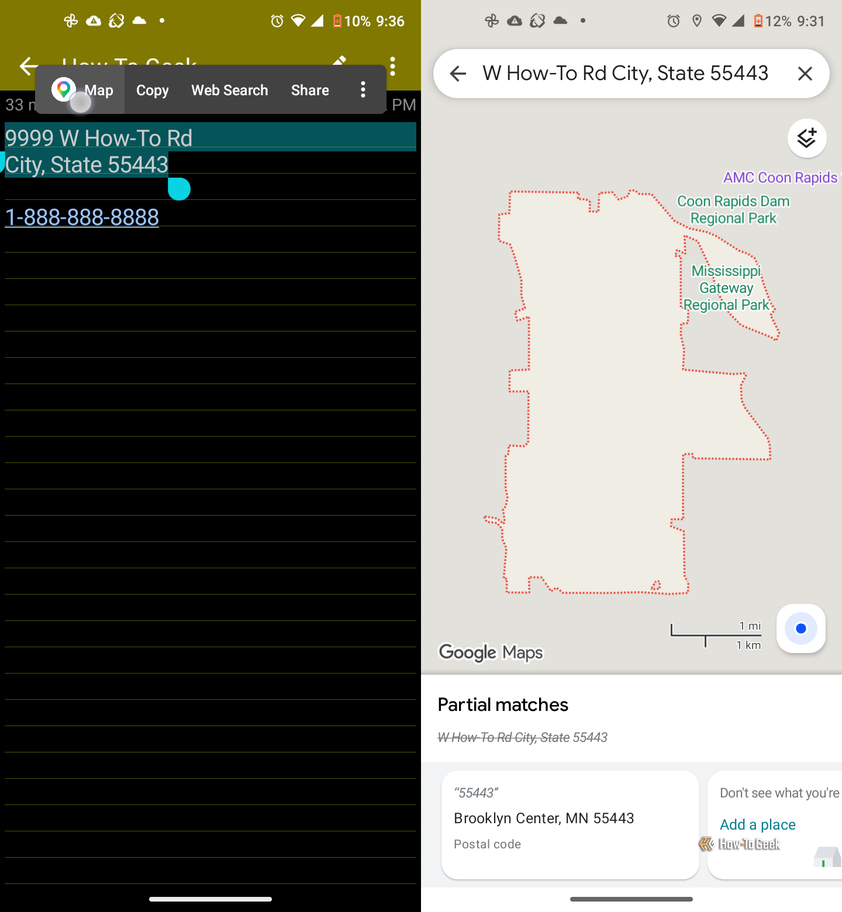Viewport: 842px width, 912px height.
Task: Open more options in the selection toolbar
Action: [x=363, y=90]
